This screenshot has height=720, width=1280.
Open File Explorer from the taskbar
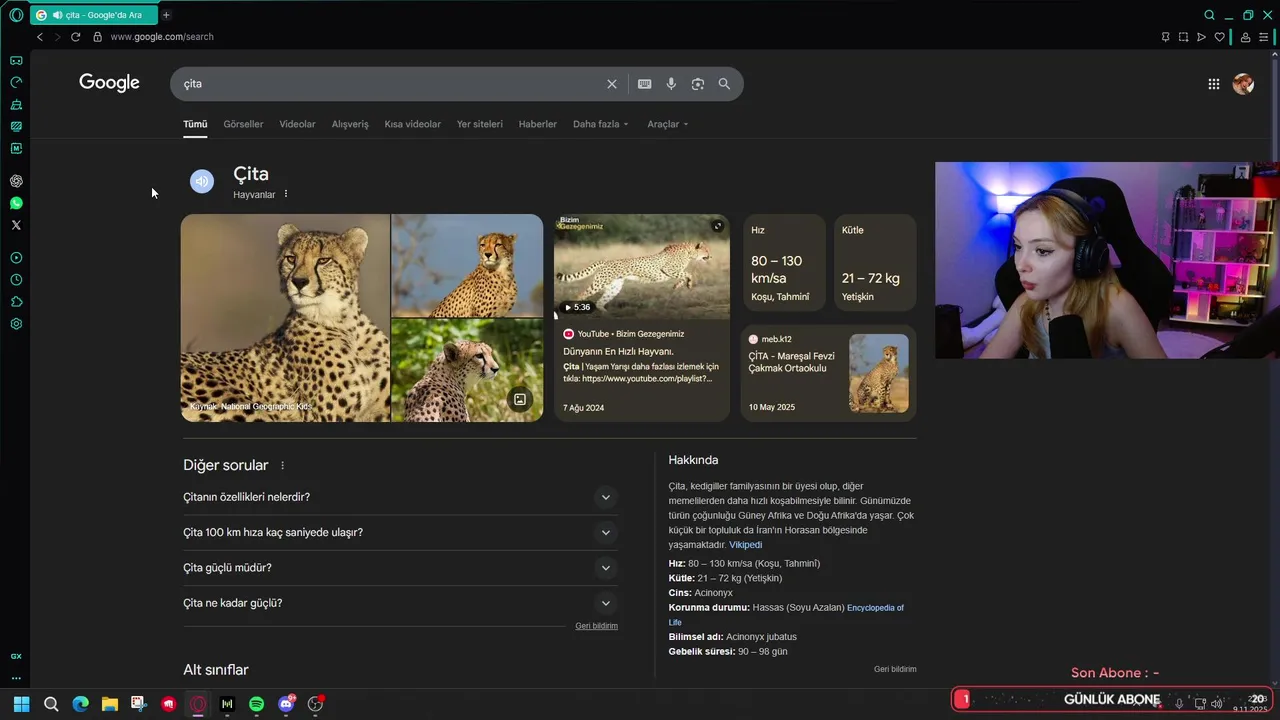click(x=110, y=704)
